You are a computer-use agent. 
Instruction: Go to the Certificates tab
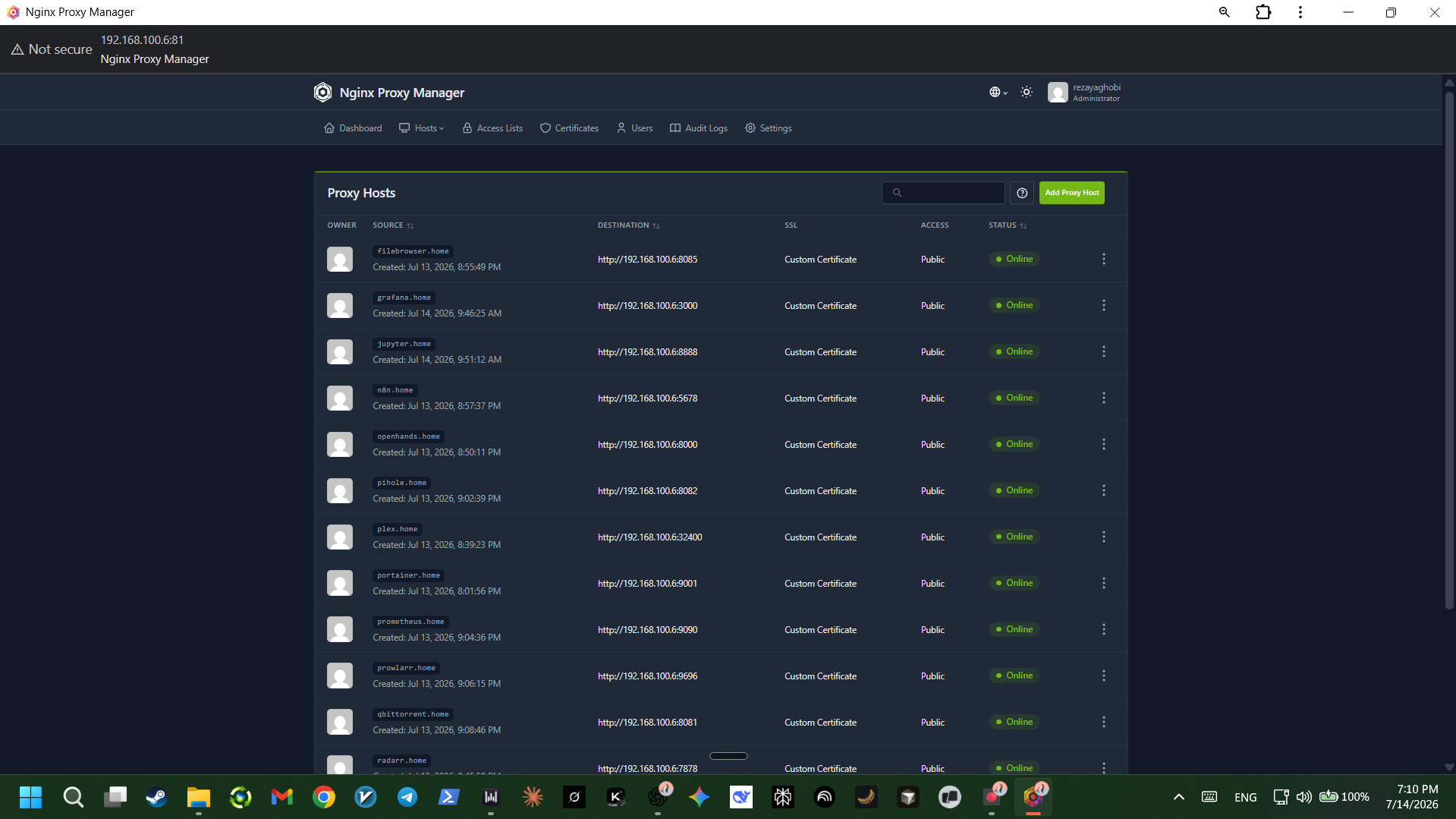point(569,128)
